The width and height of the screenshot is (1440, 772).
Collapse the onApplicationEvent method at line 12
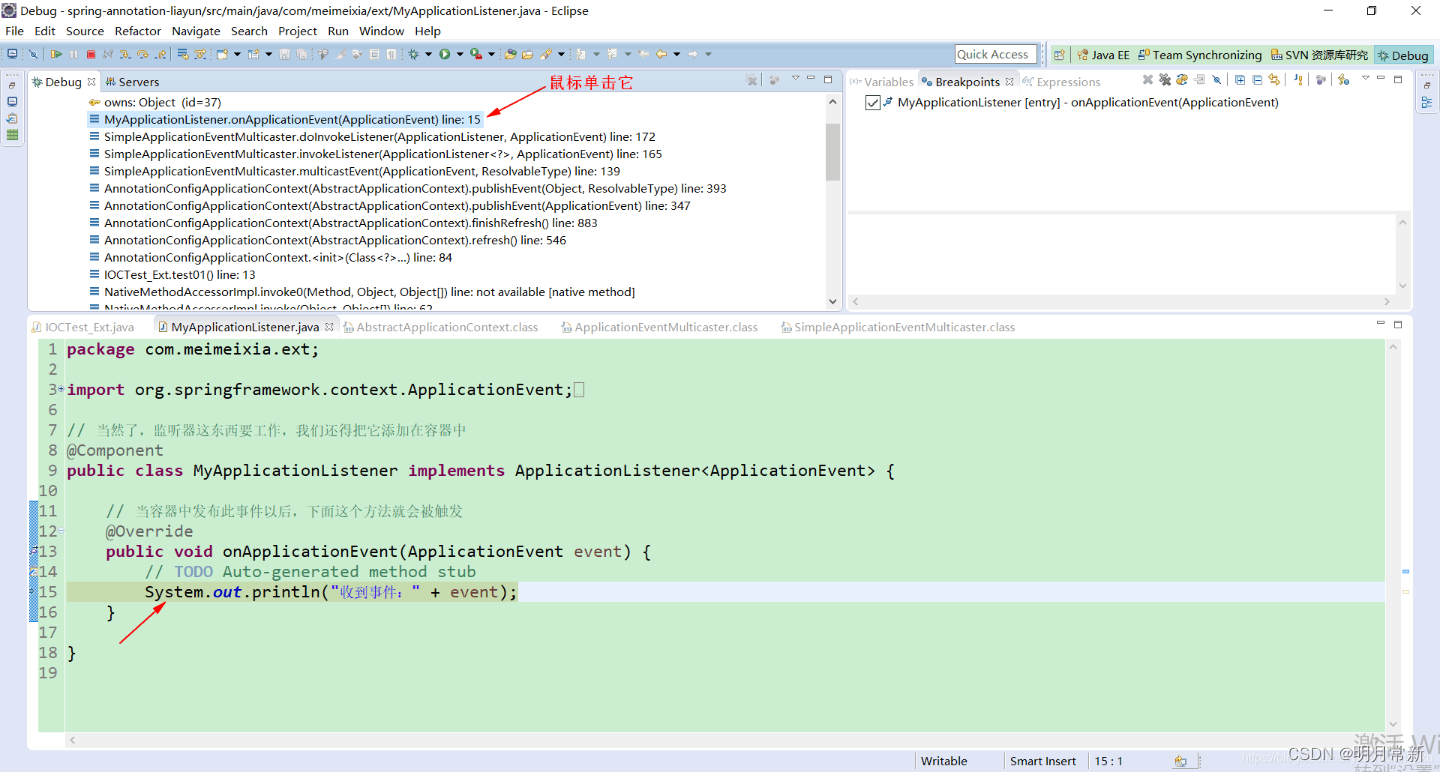[61, 531]
